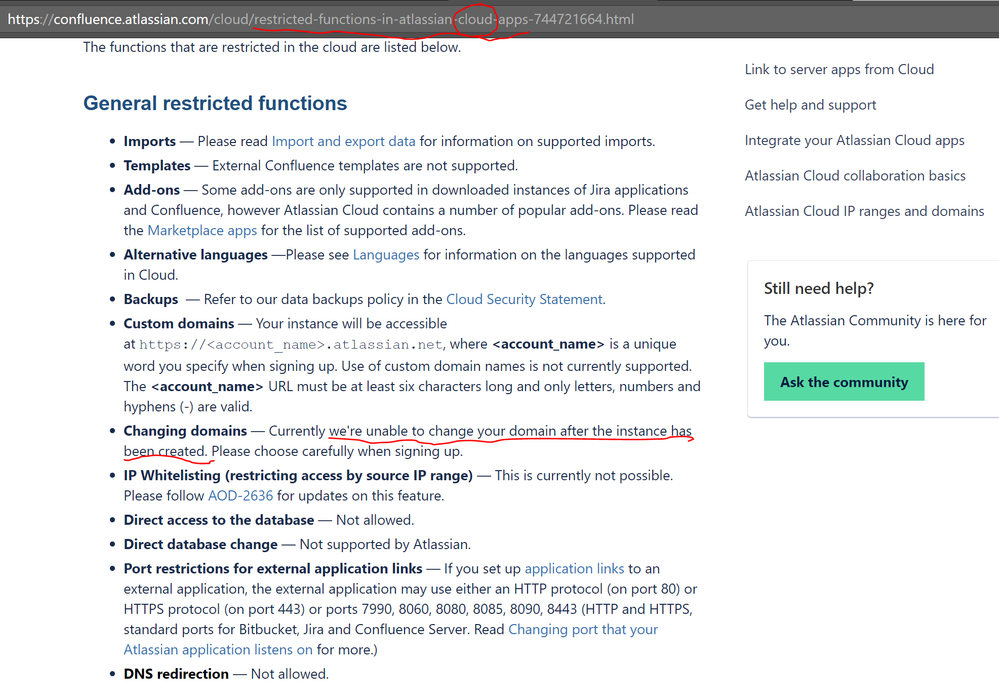
Task: Follow the Languages link
Action: [386, 254]
